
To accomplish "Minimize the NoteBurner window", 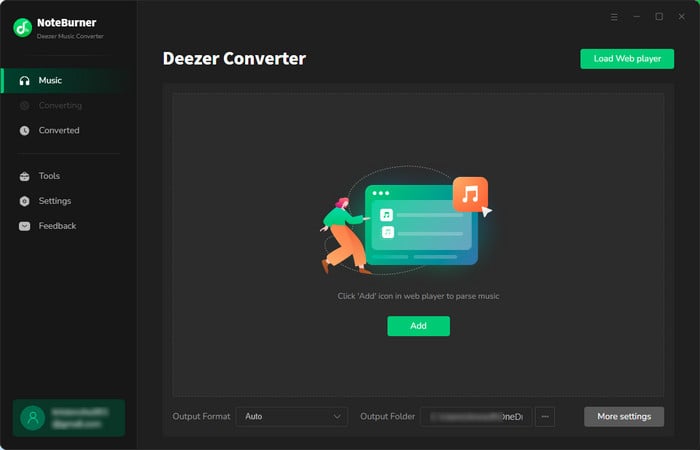I will (x=637, y=17).
